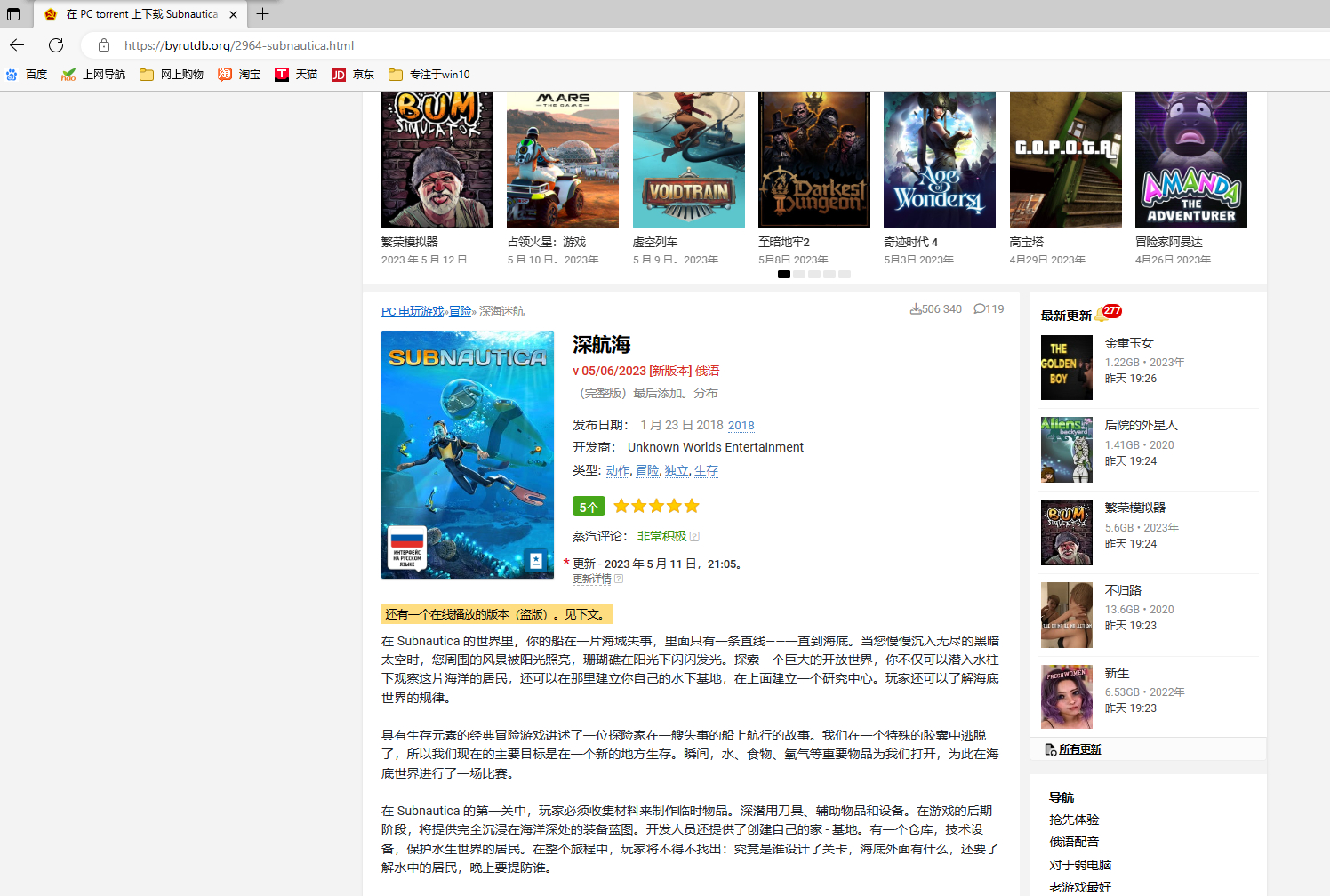Click the 生存 genre link

[706, 470]
